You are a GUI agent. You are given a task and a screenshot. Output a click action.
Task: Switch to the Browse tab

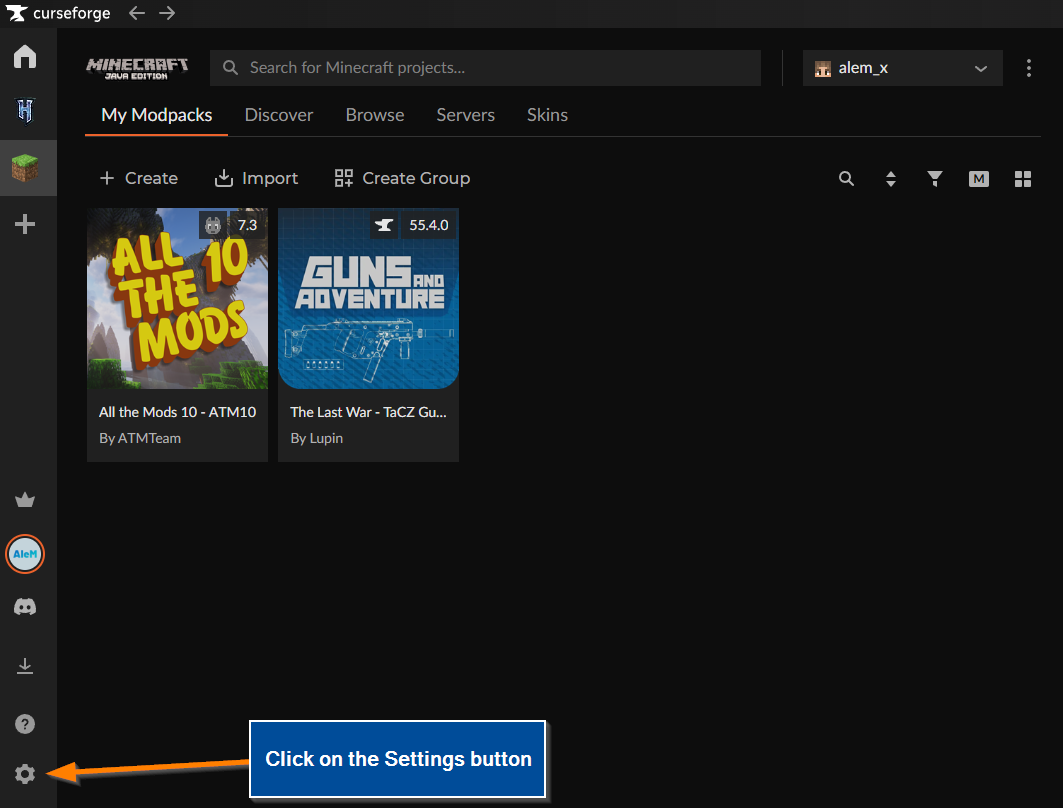[375, 115]
